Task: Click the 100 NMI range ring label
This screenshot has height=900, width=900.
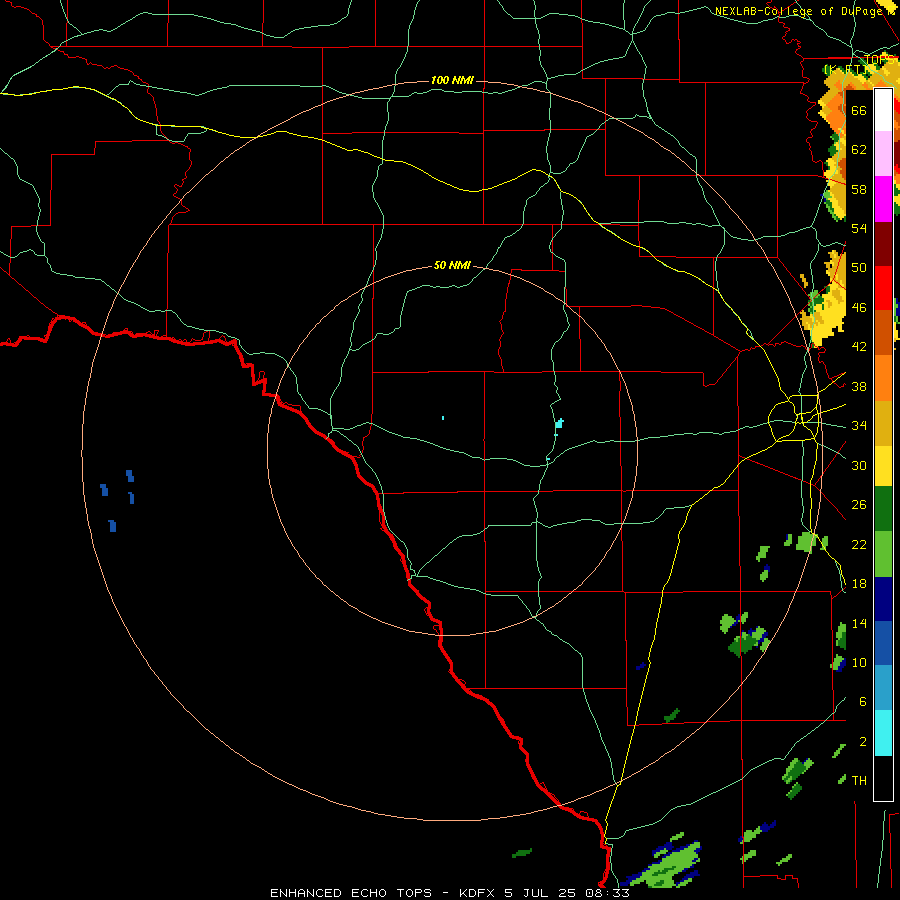Action: pos(452,80)
